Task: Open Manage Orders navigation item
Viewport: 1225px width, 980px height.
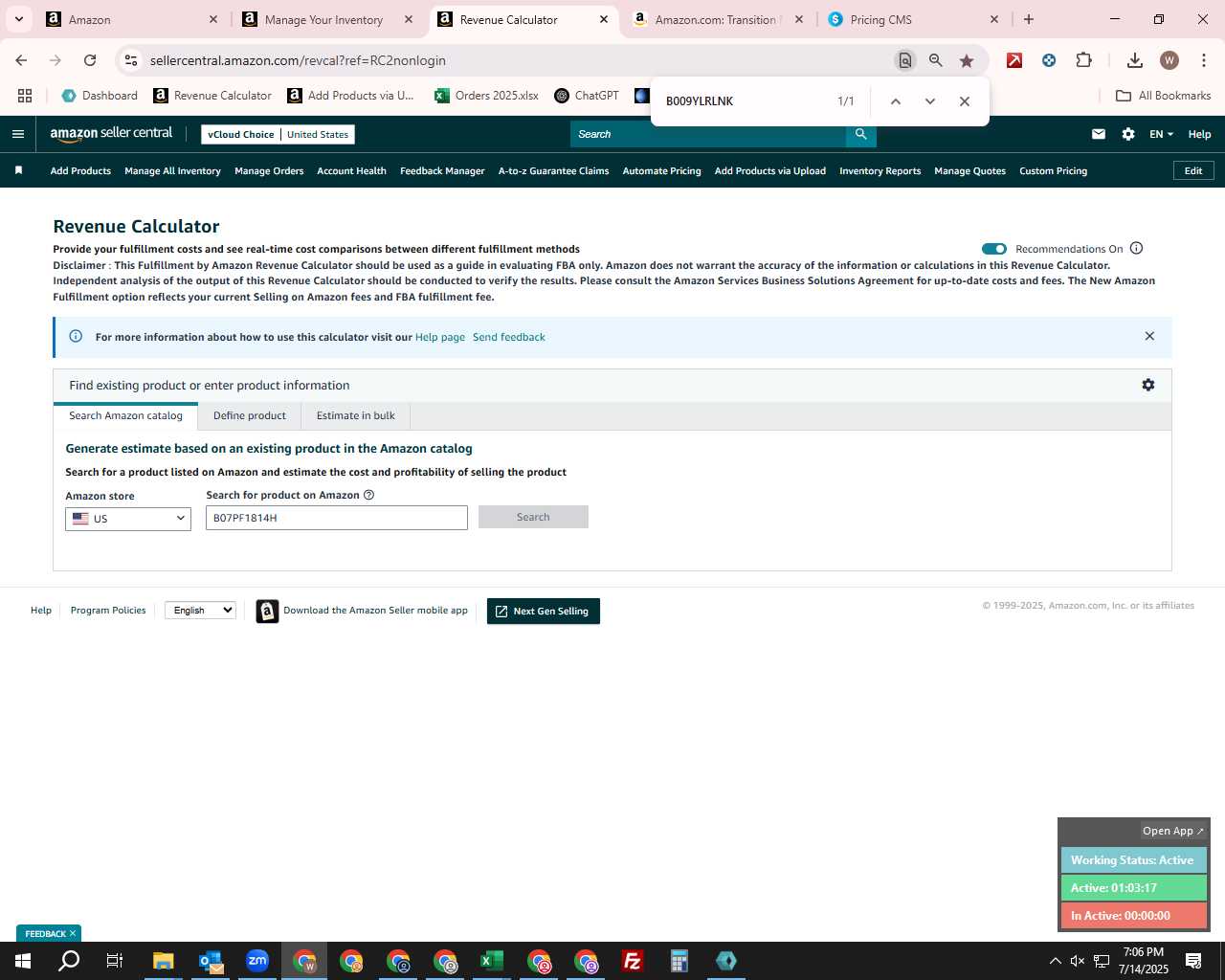Action: pos(269,170)
